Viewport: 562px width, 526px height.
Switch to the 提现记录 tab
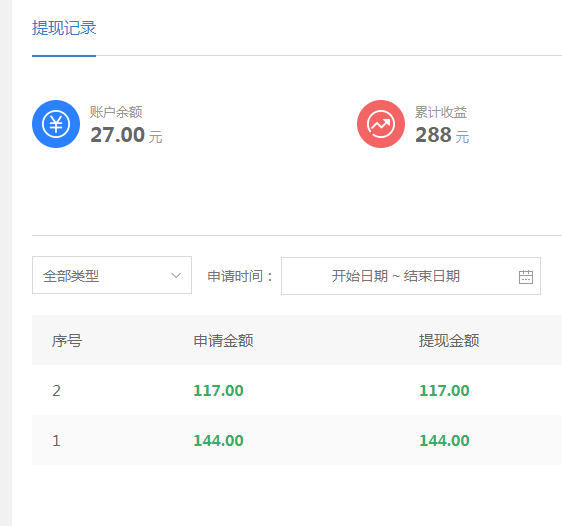(64, 28)
